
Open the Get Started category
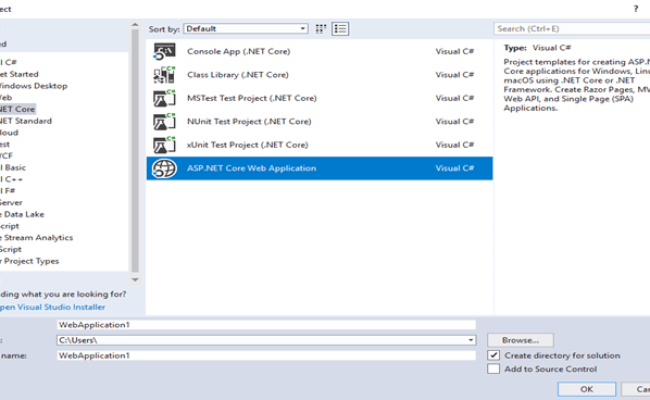click(19, 74)
